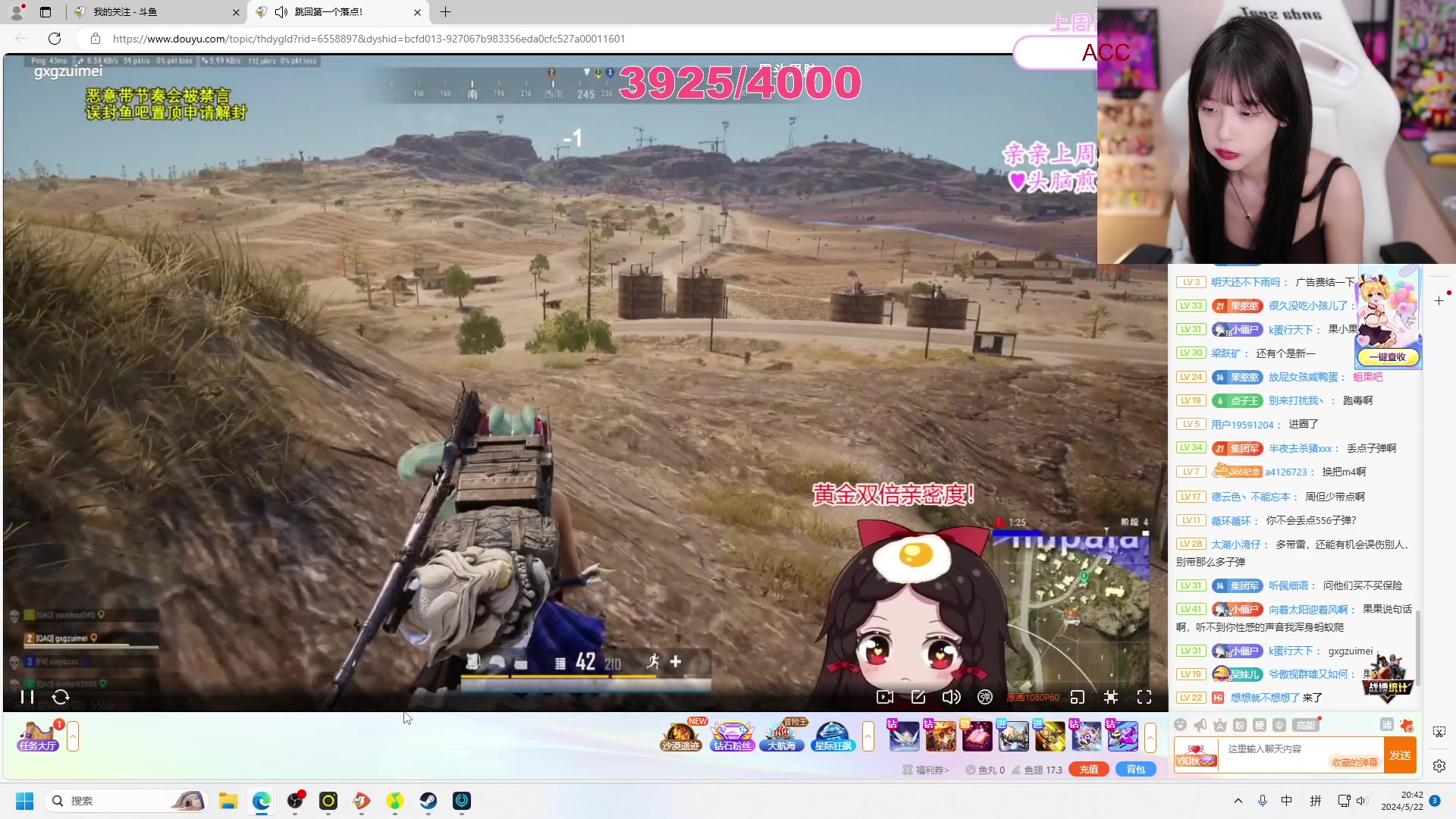Focus the chat input field 这里输入聊天内容

[1301, 755]
